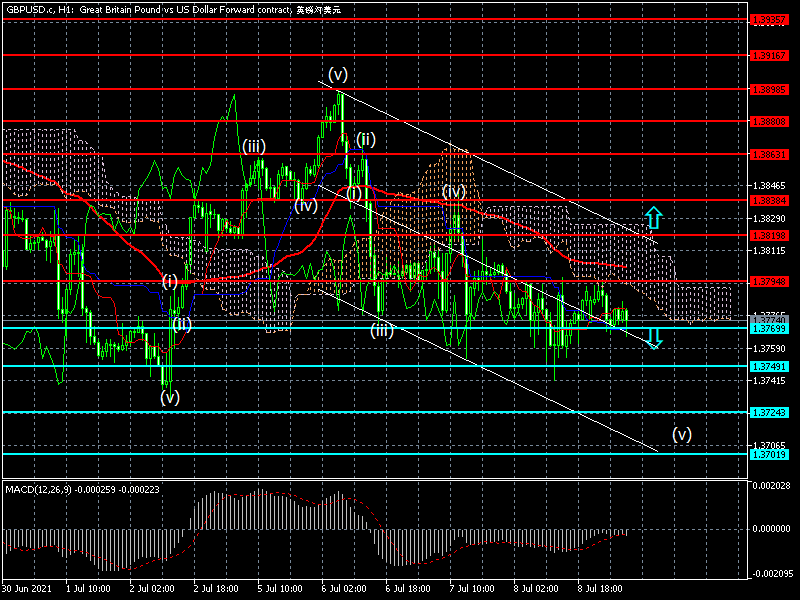Select the projected (v) wave label at bottom right

click(681, 434)
